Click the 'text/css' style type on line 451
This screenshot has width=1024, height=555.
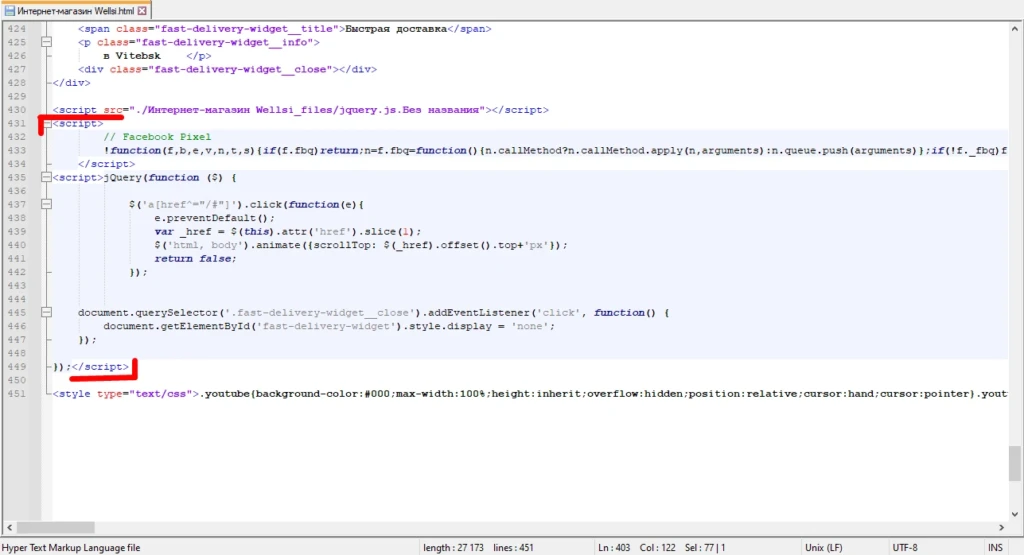pyautogui.click(x=161, y=394)
